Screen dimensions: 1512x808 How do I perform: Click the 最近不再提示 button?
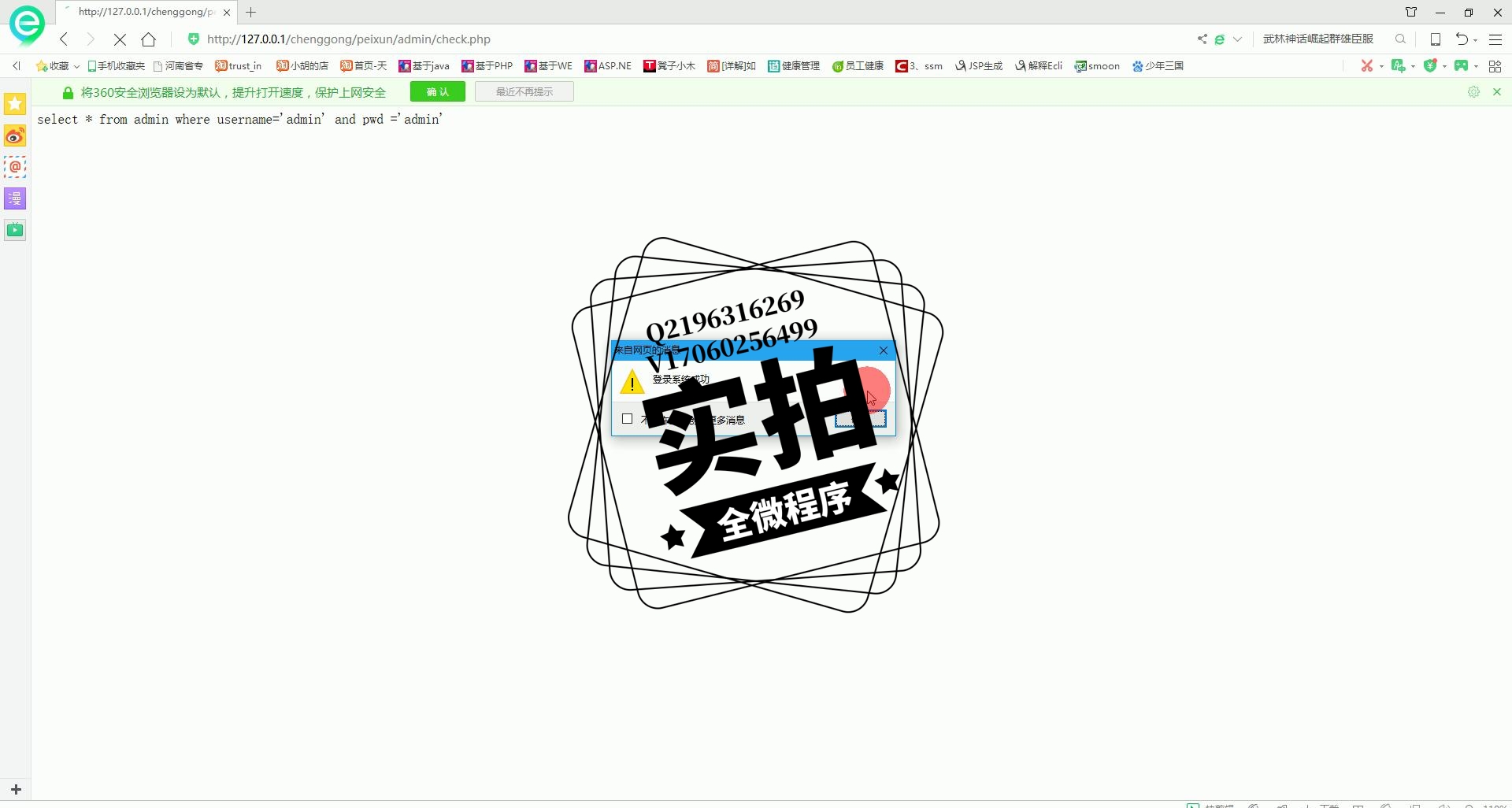[524, 92]
